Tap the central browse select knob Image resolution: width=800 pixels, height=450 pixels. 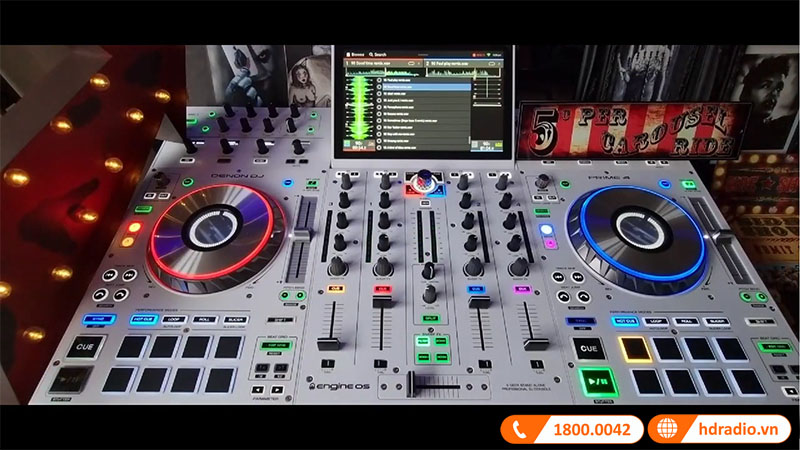coord(424,179)
